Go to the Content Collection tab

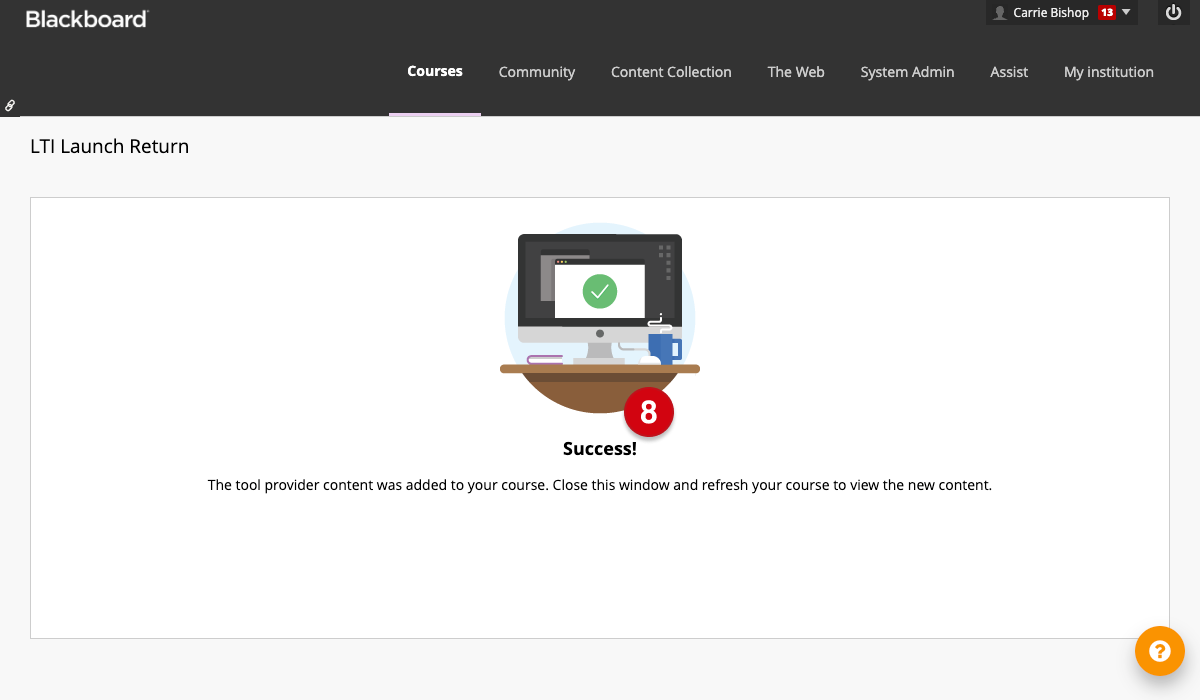pos(671,72)
